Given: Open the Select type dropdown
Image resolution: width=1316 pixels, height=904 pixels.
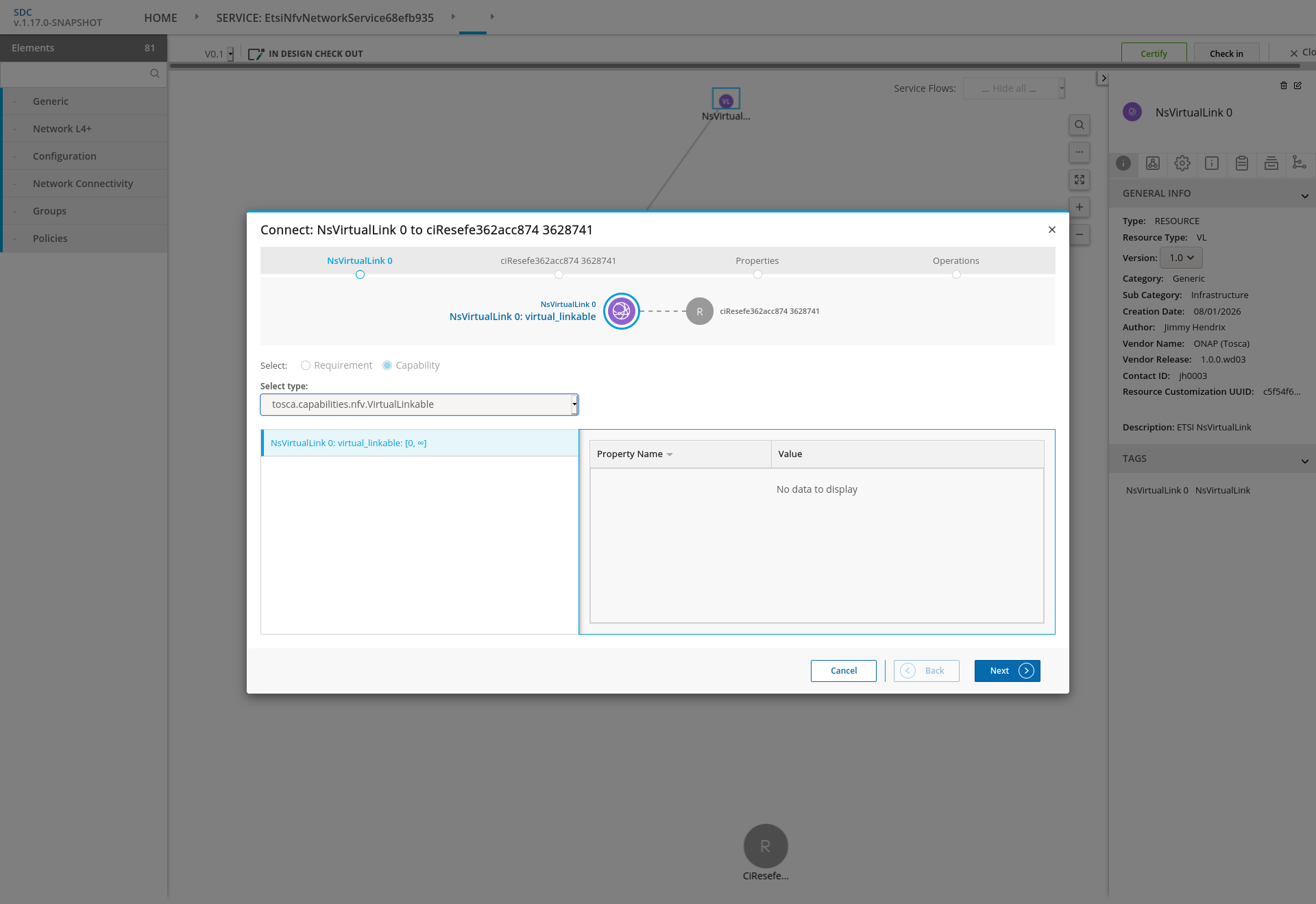Looking at the screenshot, I should [419, 404].
